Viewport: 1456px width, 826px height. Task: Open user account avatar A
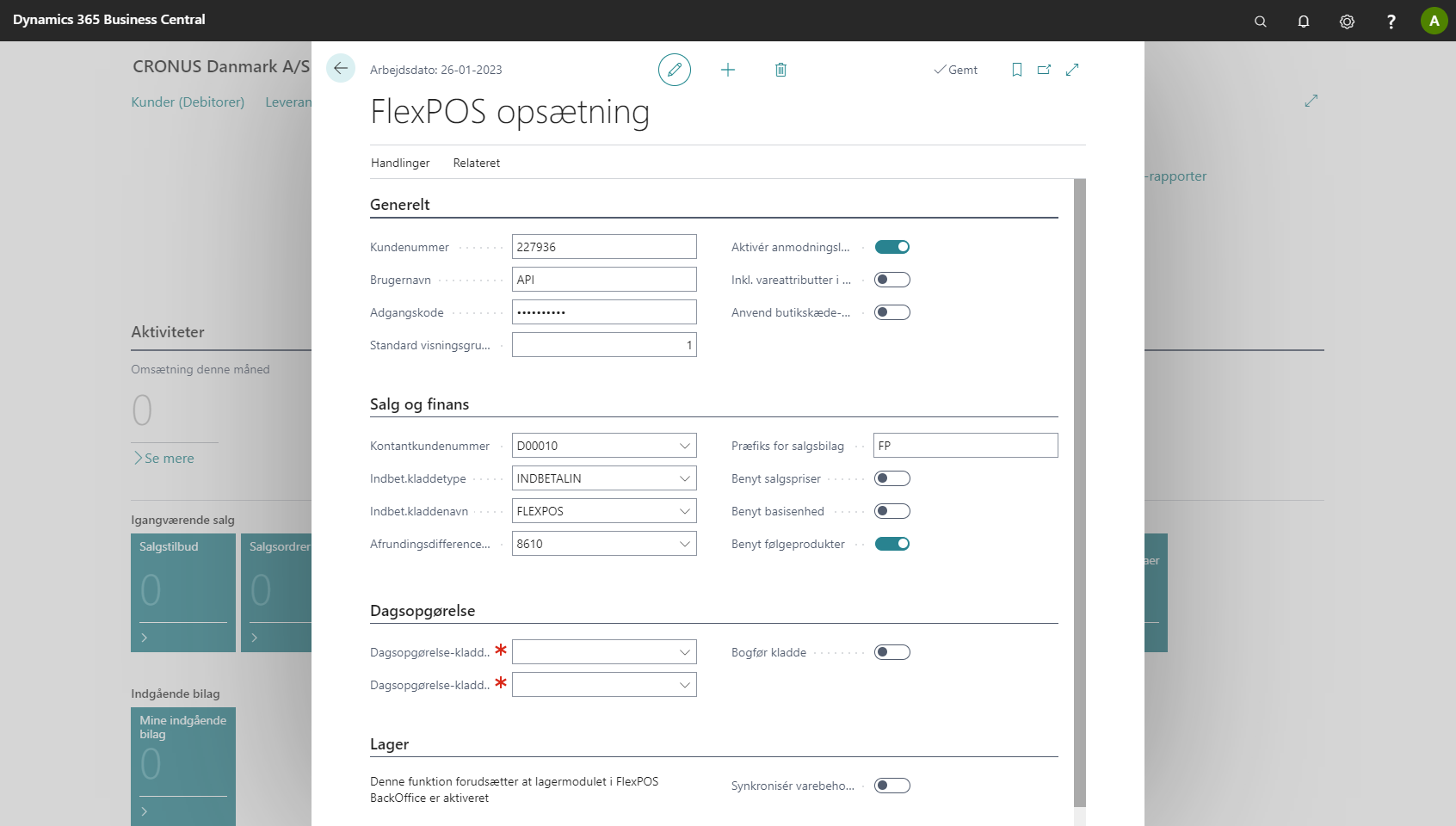point(1434,21)
